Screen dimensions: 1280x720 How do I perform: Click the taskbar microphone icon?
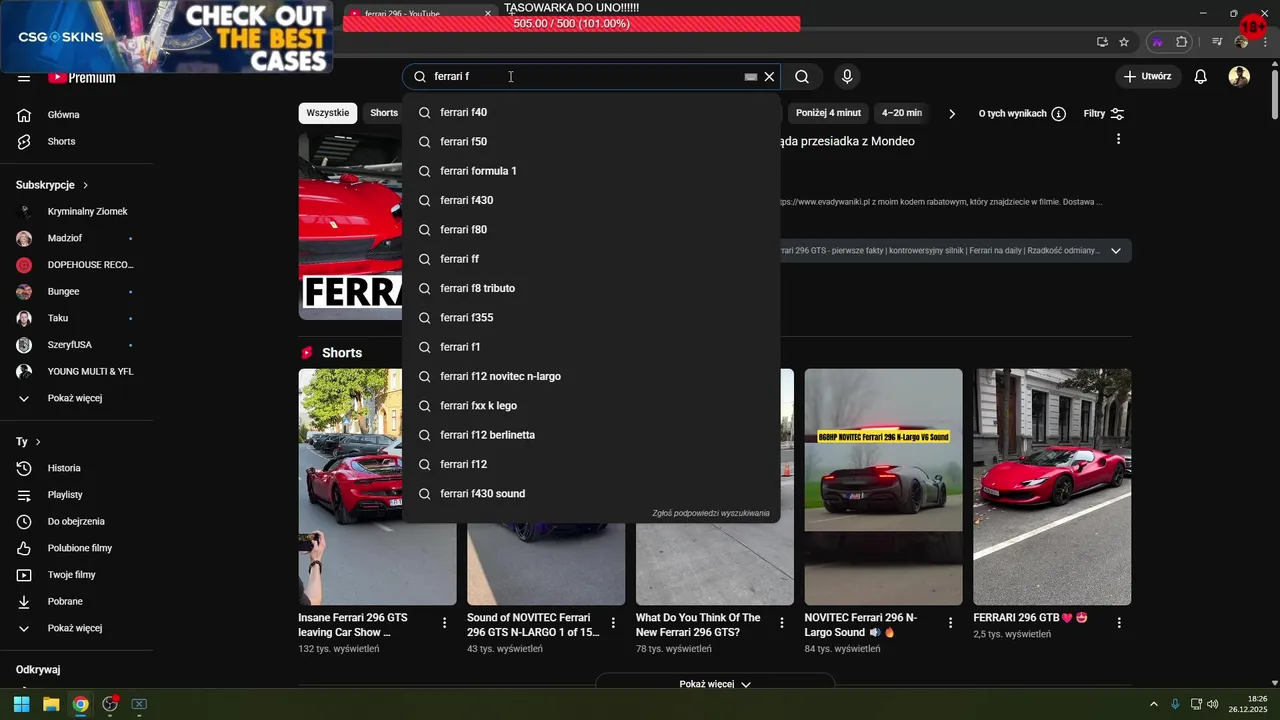coord(1175,704)
